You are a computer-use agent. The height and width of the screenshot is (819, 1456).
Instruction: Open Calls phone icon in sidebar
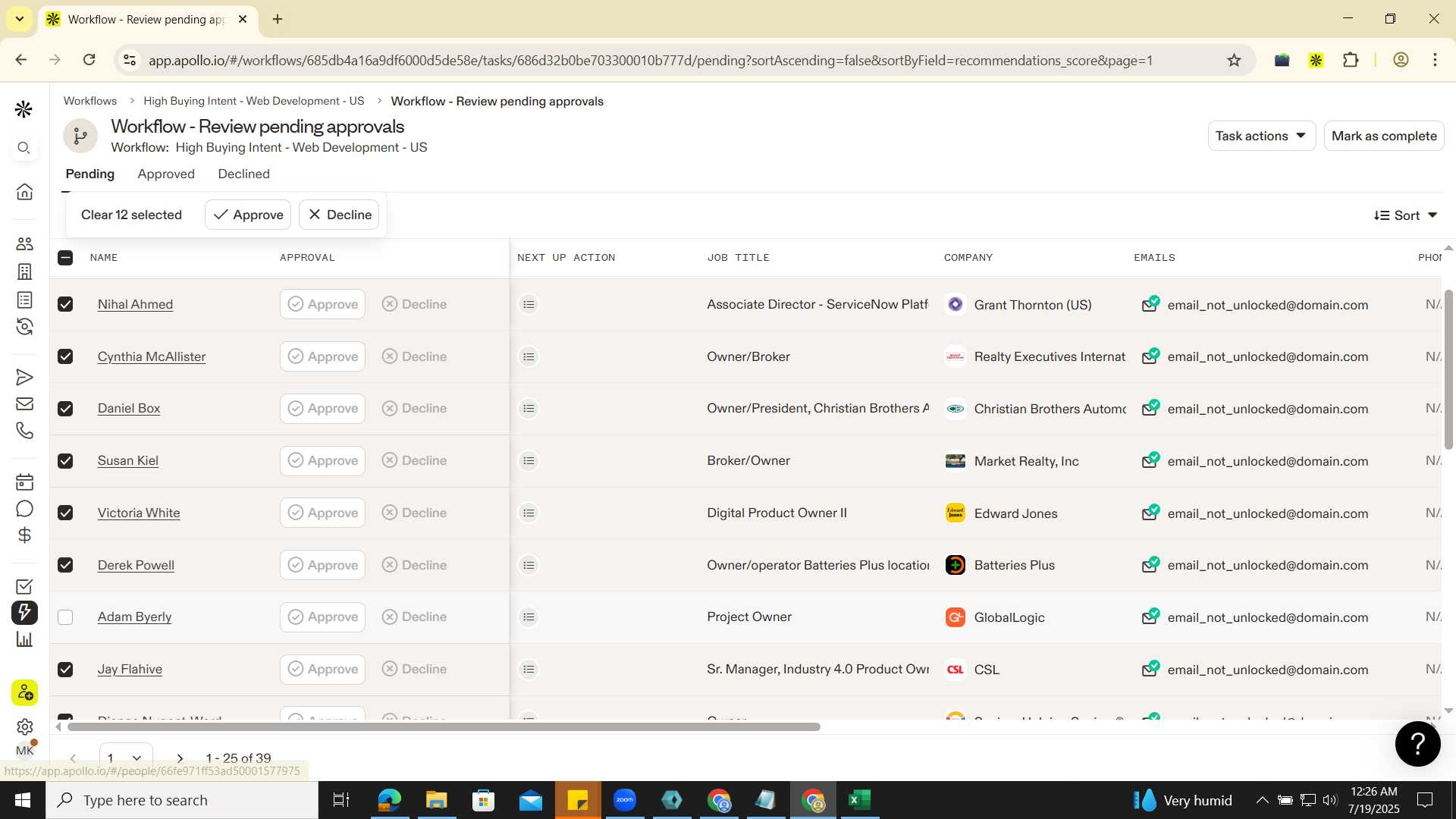click(x=24, y=431)
